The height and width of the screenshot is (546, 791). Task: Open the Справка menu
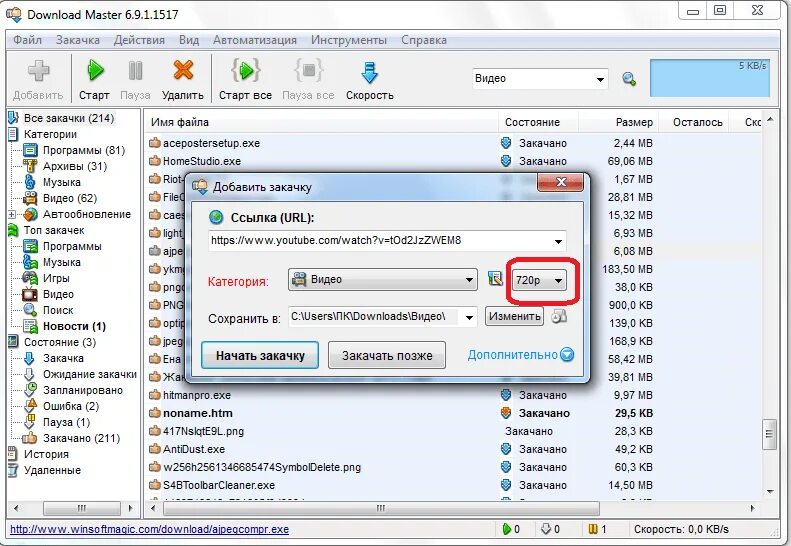click(424, 40)
